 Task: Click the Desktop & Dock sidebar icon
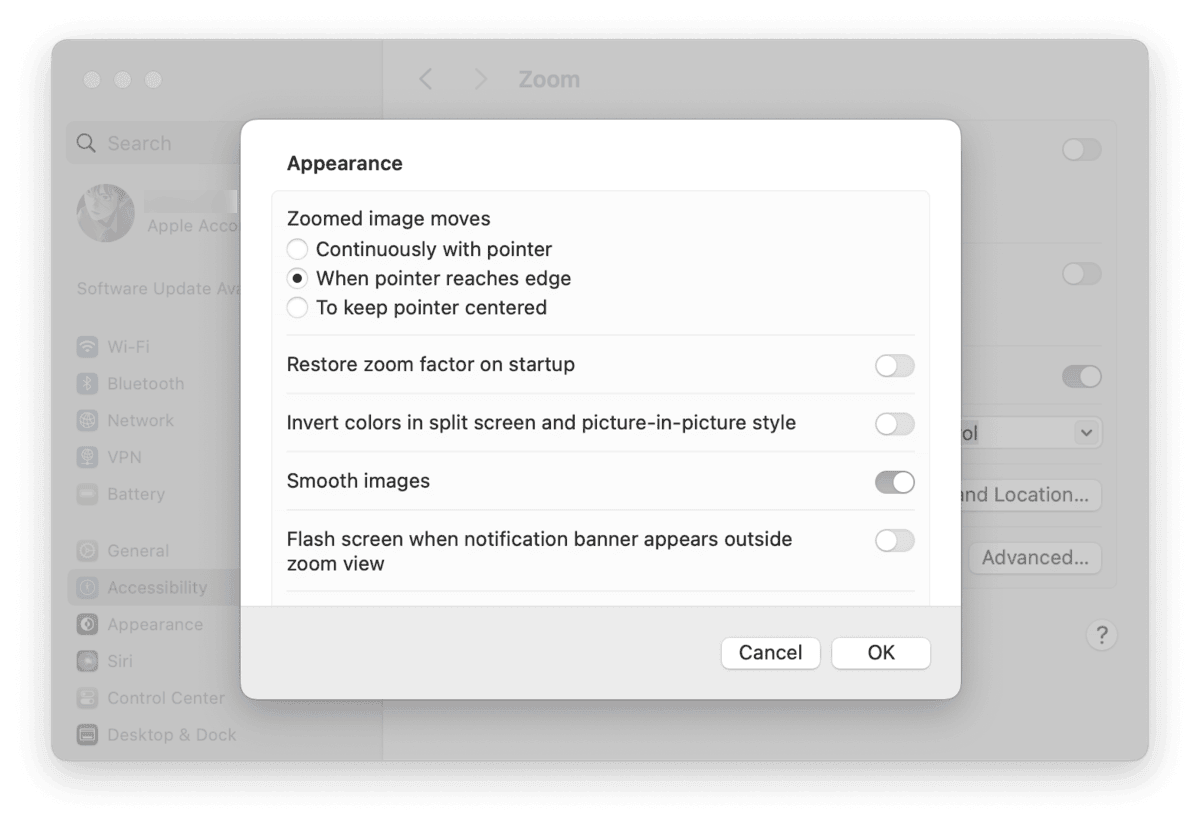tap(88, 735)
